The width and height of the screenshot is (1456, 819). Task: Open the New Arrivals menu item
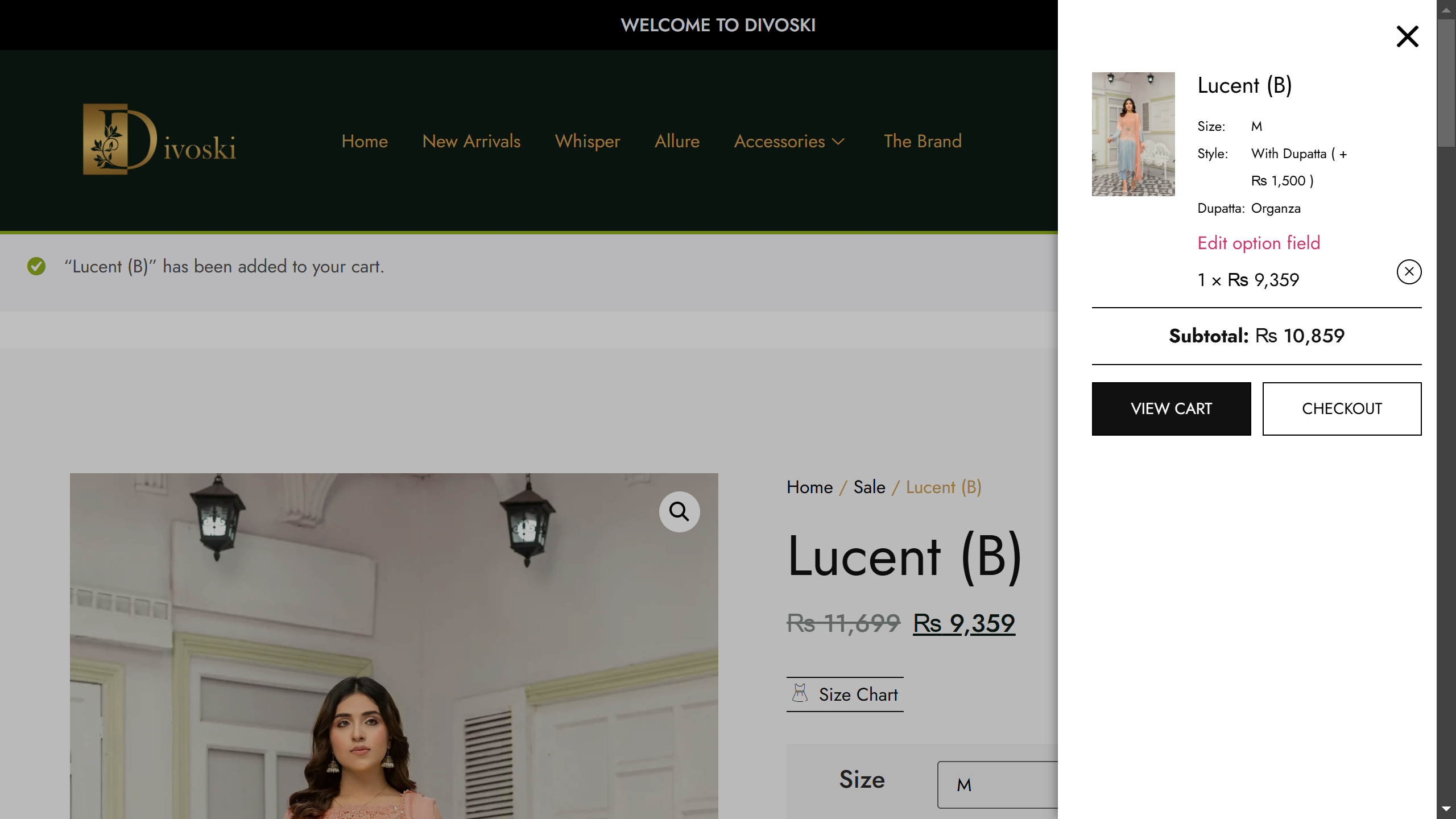click(x=471, y=142)
